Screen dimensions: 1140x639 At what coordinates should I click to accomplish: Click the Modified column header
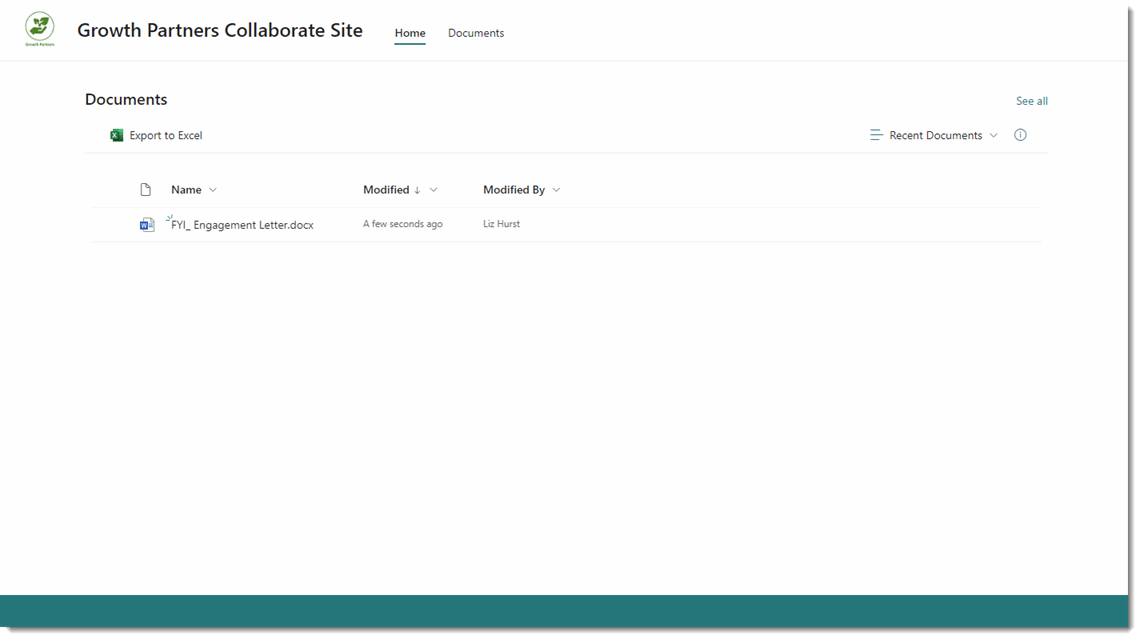(x=386, y=190)
